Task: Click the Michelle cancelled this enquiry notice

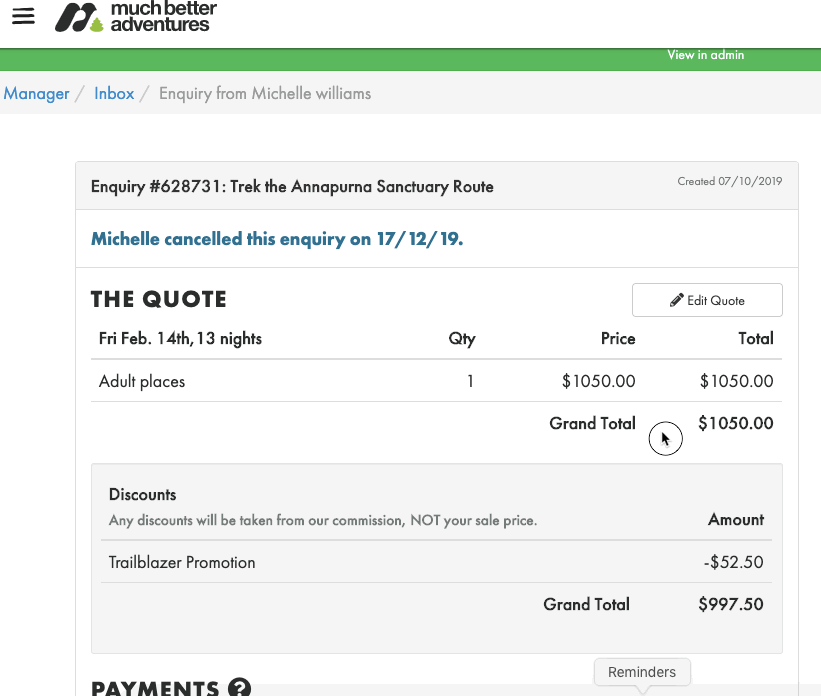Action: click(277, 239)
